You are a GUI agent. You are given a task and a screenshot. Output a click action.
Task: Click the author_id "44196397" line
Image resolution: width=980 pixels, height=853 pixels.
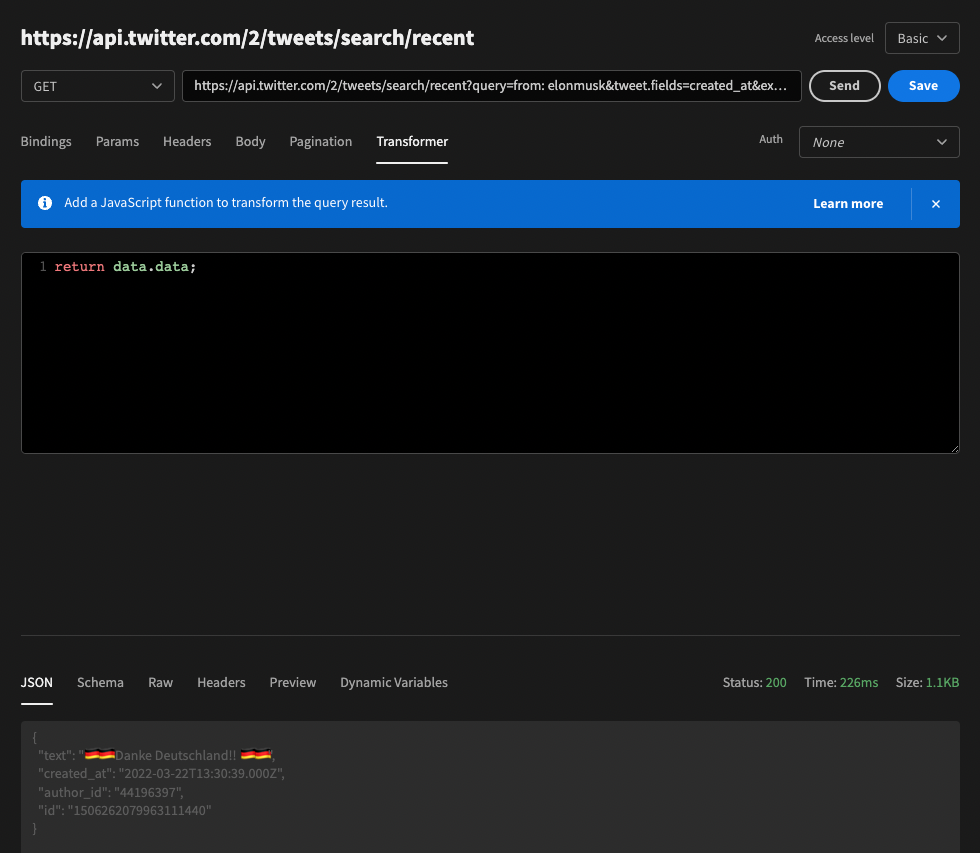111,792
